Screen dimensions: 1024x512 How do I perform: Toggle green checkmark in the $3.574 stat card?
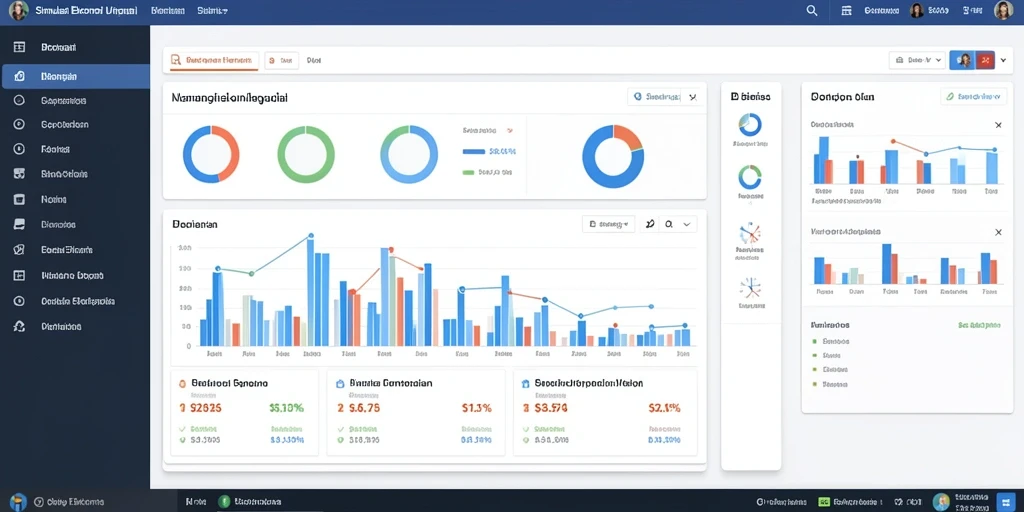(x=526, y=430)
